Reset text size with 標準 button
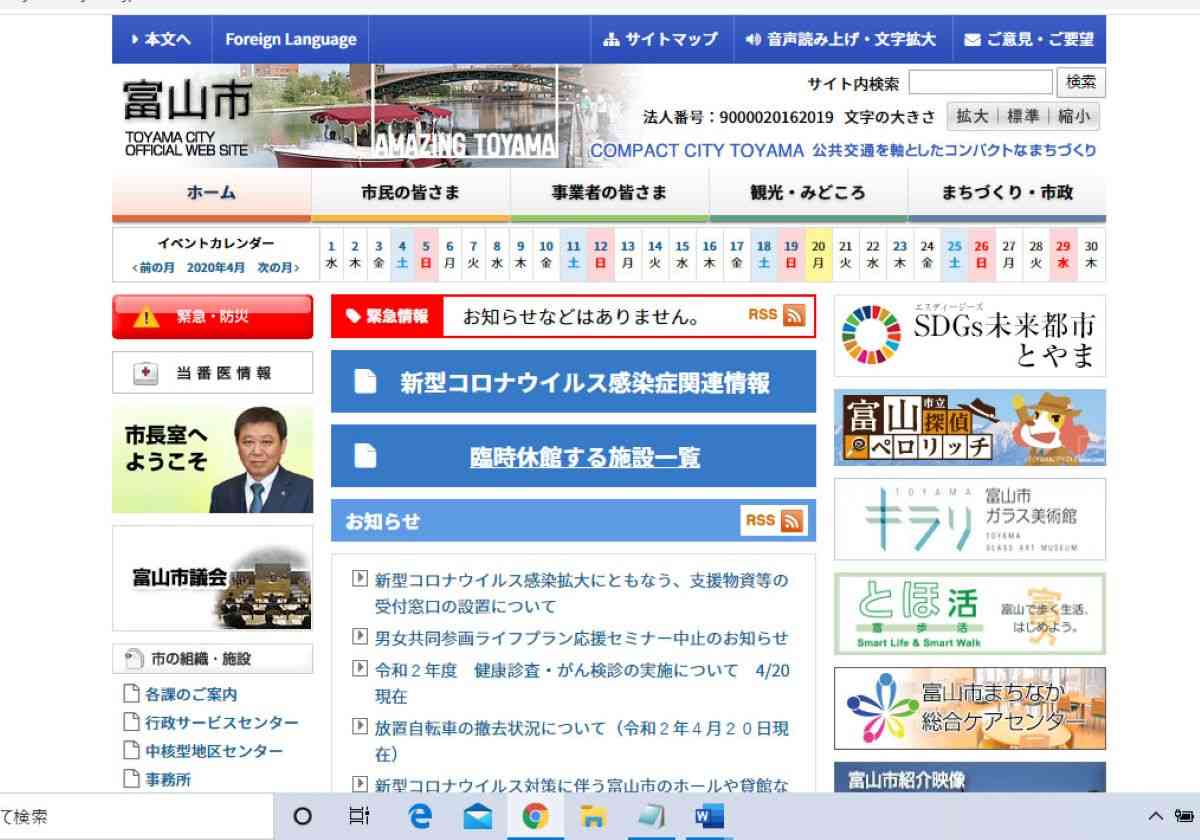Image resolution: width=1200 pixels, height=840 pixels. 1022,116
